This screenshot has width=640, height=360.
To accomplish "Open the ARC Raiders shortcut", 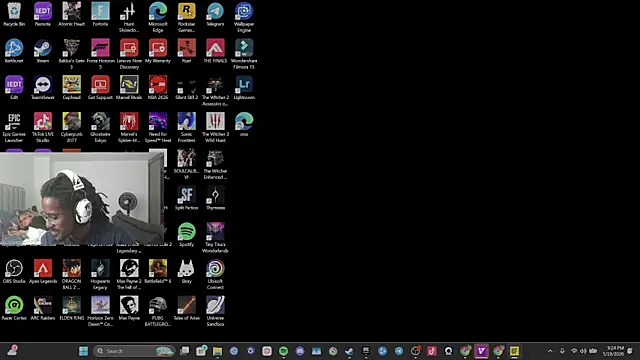I will click(43, 308).
